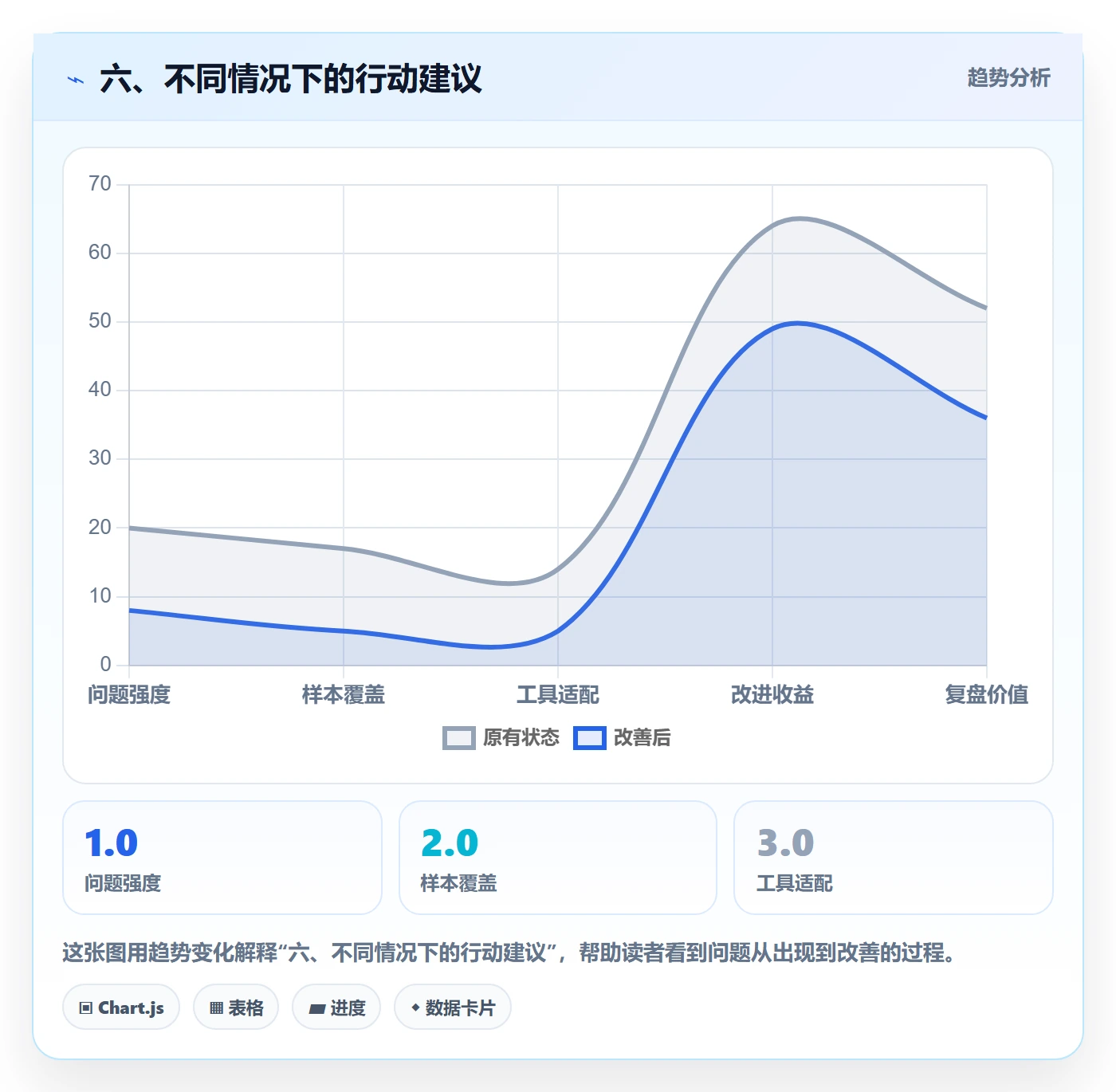The width and height of the screenshot is (1116, 1092).
Task: Select the Chart.js tag chip
Action: click(x=121, y=1008)
